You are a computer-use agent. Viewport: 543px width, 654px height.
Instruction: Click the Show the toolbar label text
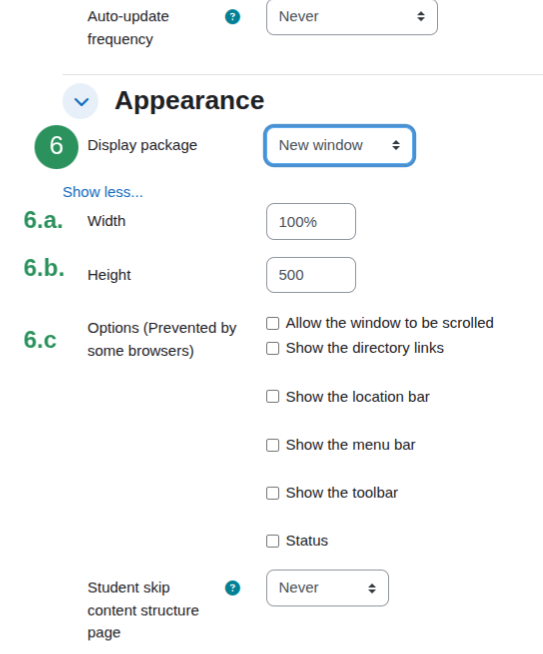[342, 493]
